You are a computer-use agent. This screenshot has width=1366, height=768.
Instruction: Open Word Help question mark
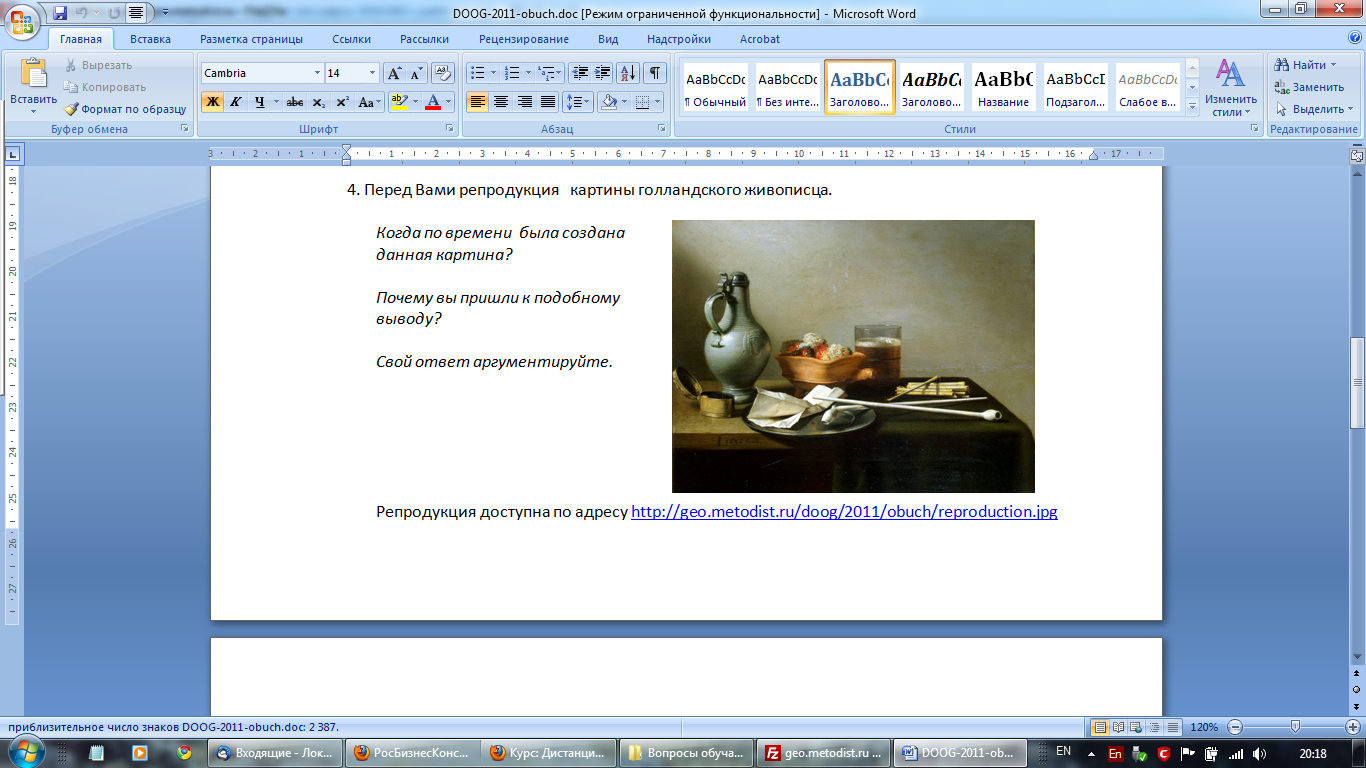coord(1354,39)
